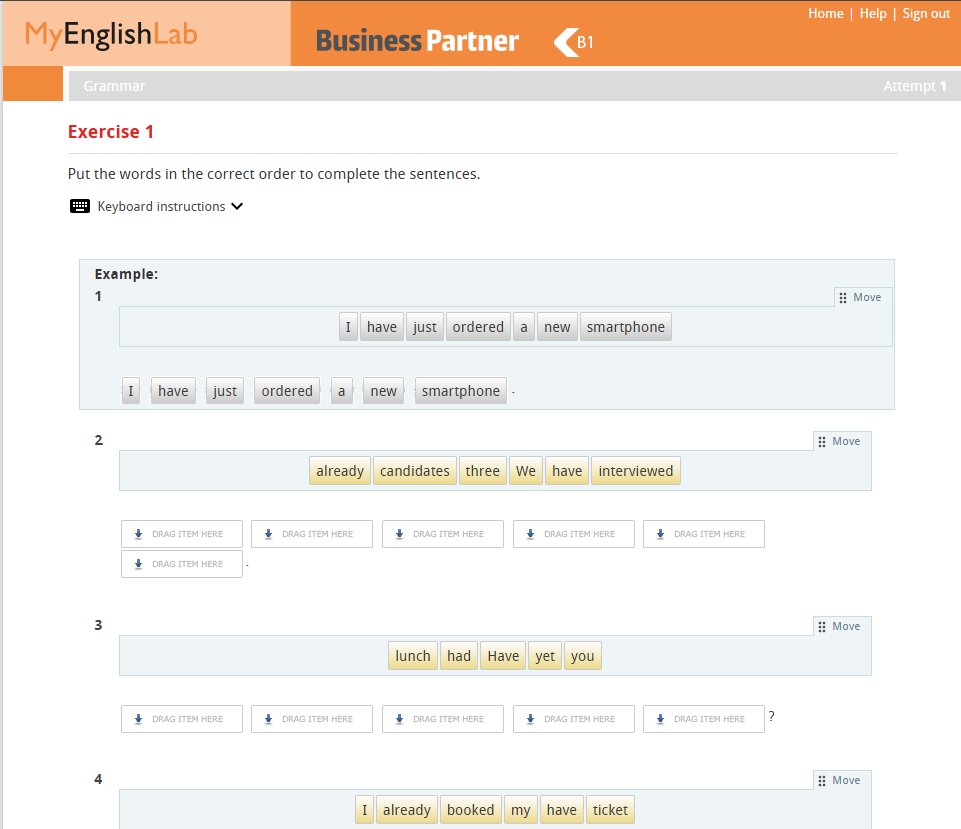Click the first drop slot's arrow in sentence 2

click(x=138, y=534)
